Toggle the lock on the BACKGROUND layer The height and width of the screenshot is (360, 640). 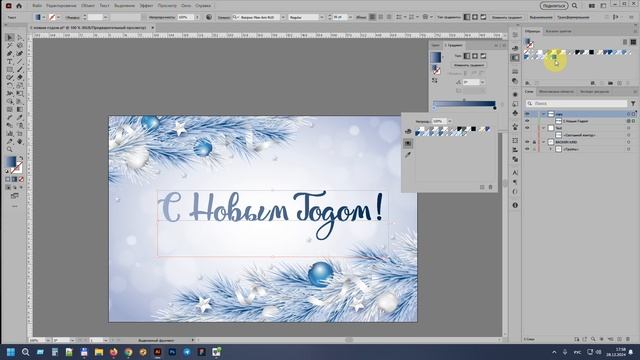pyautogui.click(x=534, y=142)
